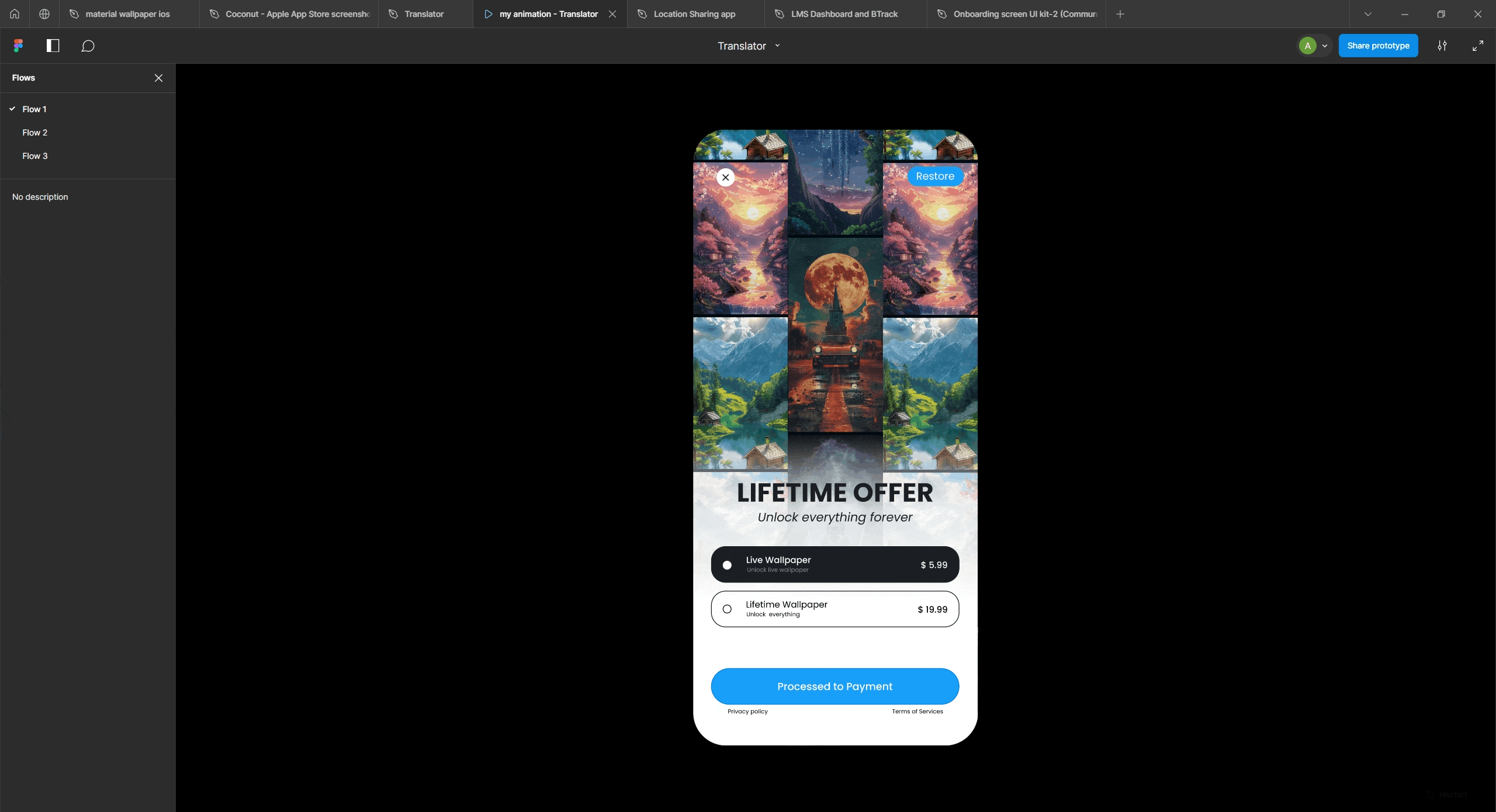Toggle the sidebar panel visibility icon
Screen dimensions: 1496x812
coord(53,46)
